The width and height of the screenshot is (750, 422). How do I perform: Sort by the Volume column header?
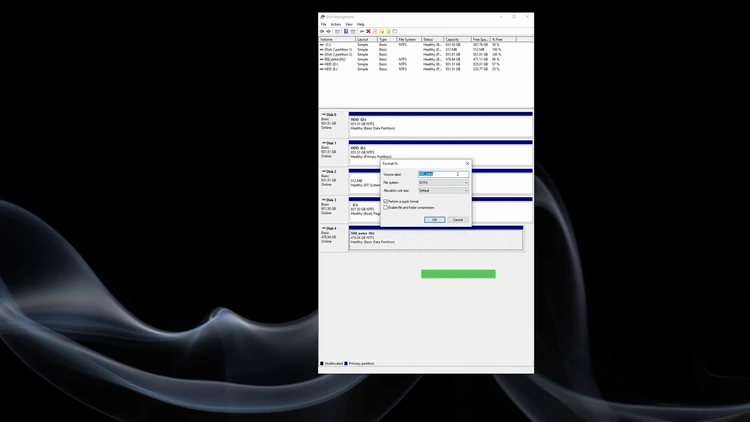coord(337,39)
